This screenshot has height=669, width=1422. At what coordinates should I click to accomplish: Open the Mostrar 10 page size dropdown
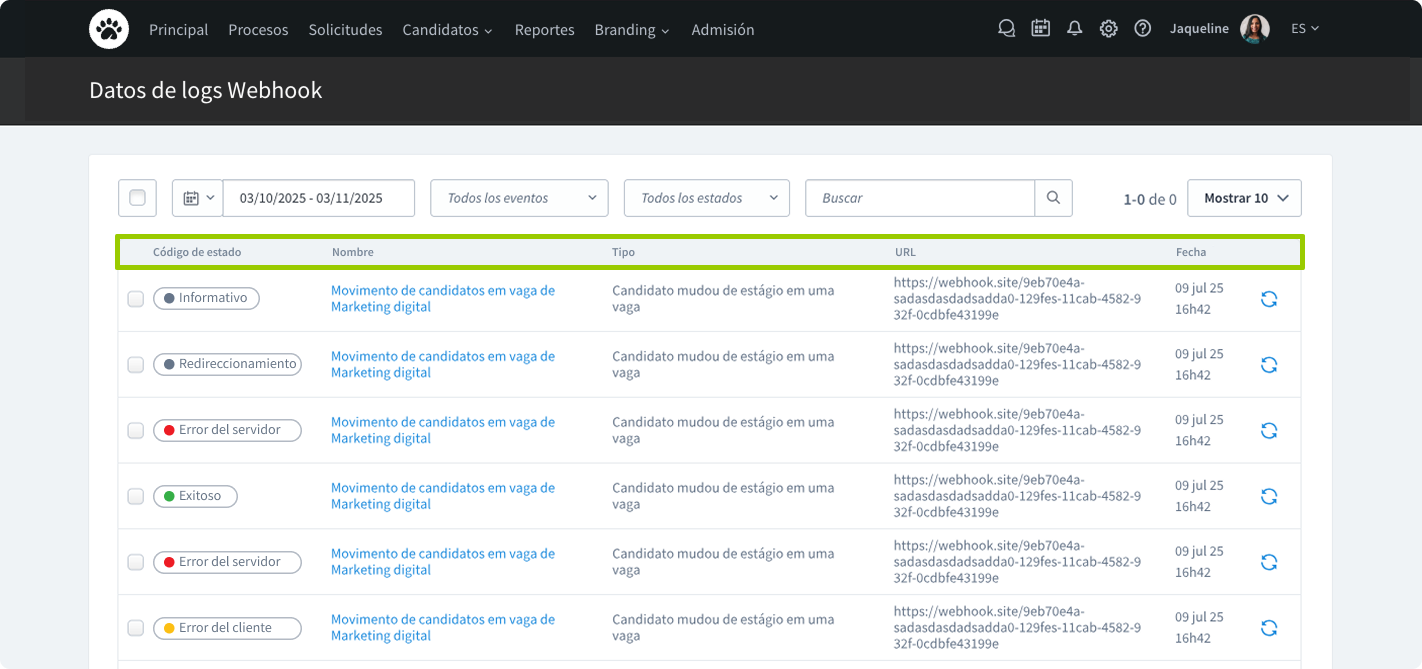pos(1243,197)
